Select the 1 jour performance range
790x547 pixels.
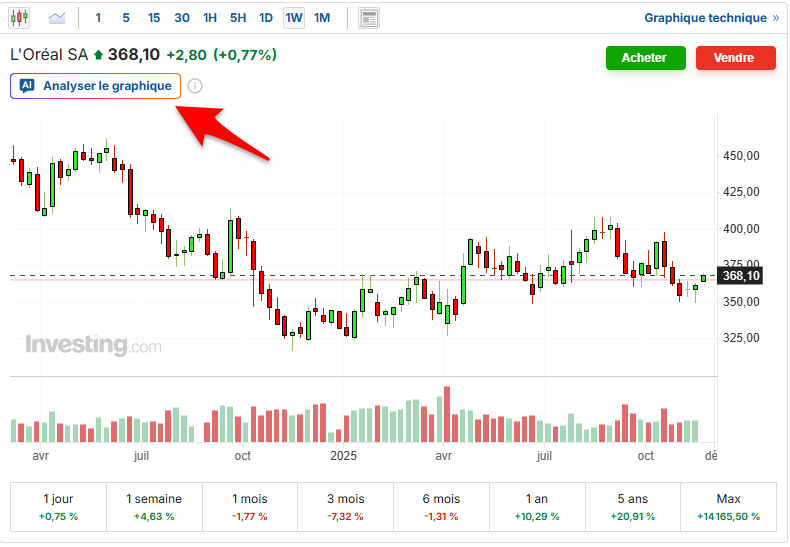[x=58, y=507]
